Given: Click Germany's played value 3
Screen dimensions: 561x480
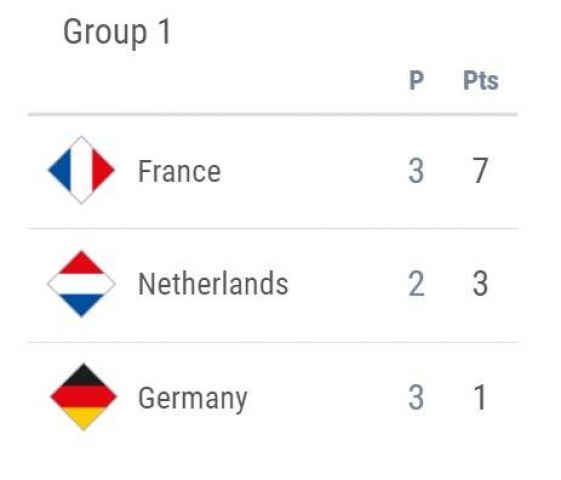Looking at the screenshot, I should (x=416, y=398).
